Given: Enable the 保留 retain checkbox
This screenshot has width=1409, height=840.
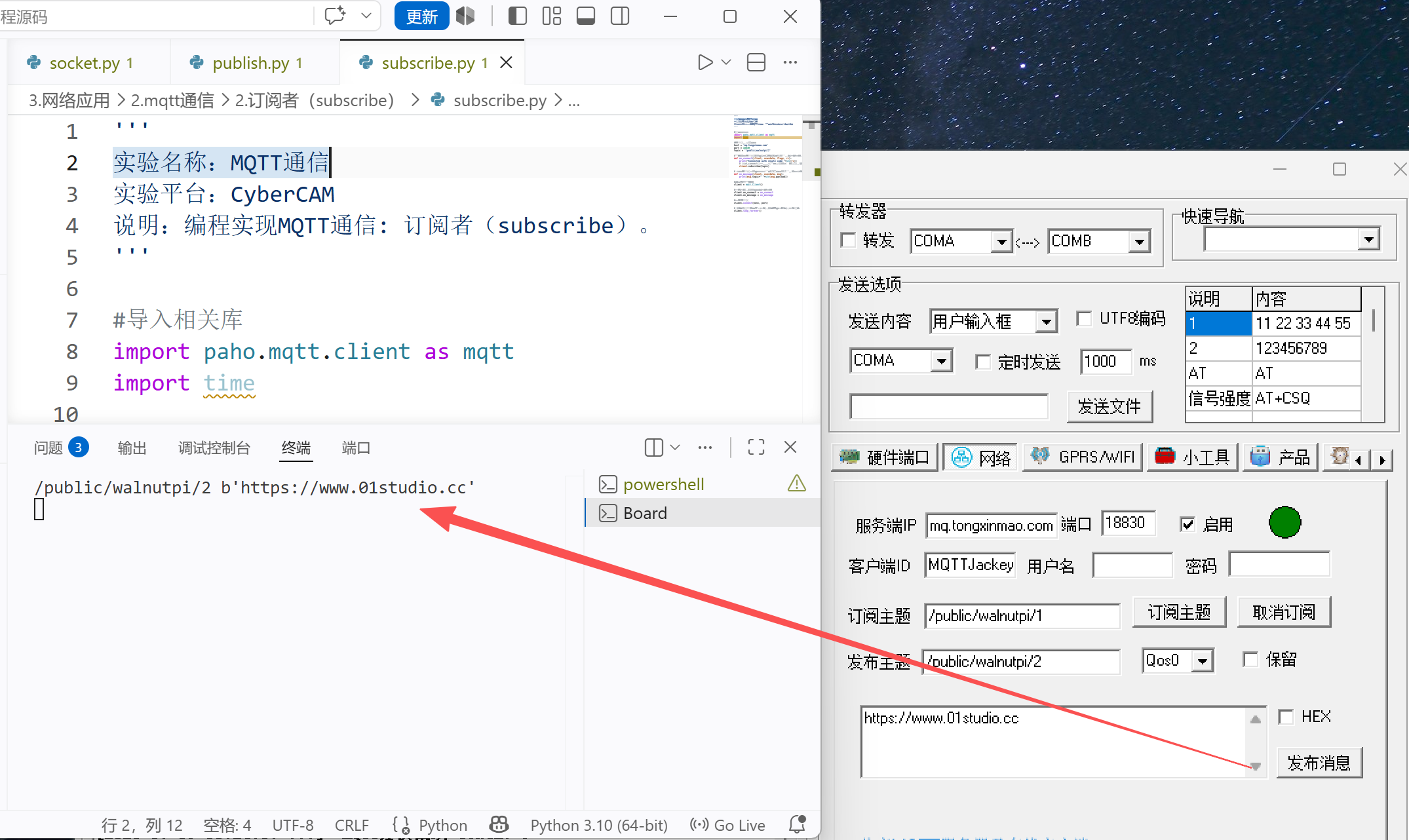Looking at the screenshot, I should tap(1250, 659).
